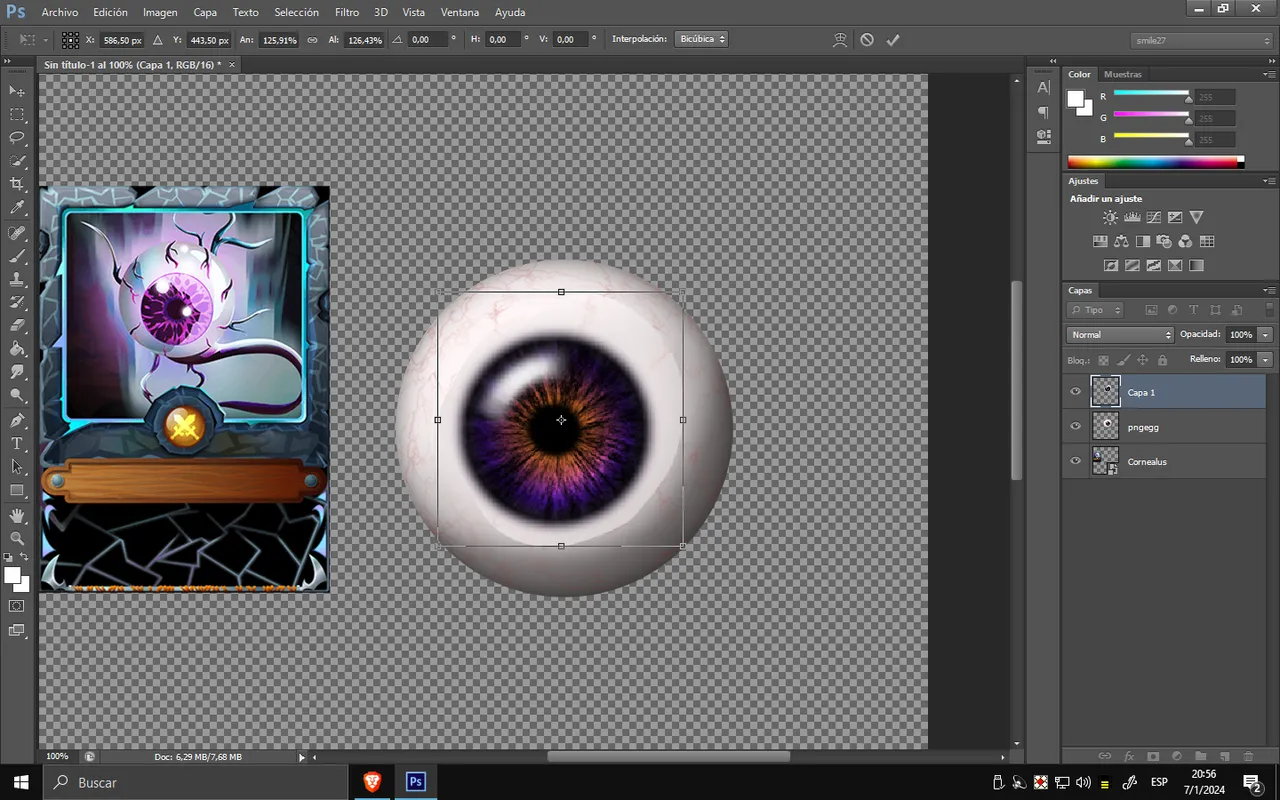This screenshot has height=800, width=1280.
Task: Click the X position input field
Action: coord(122,40)
